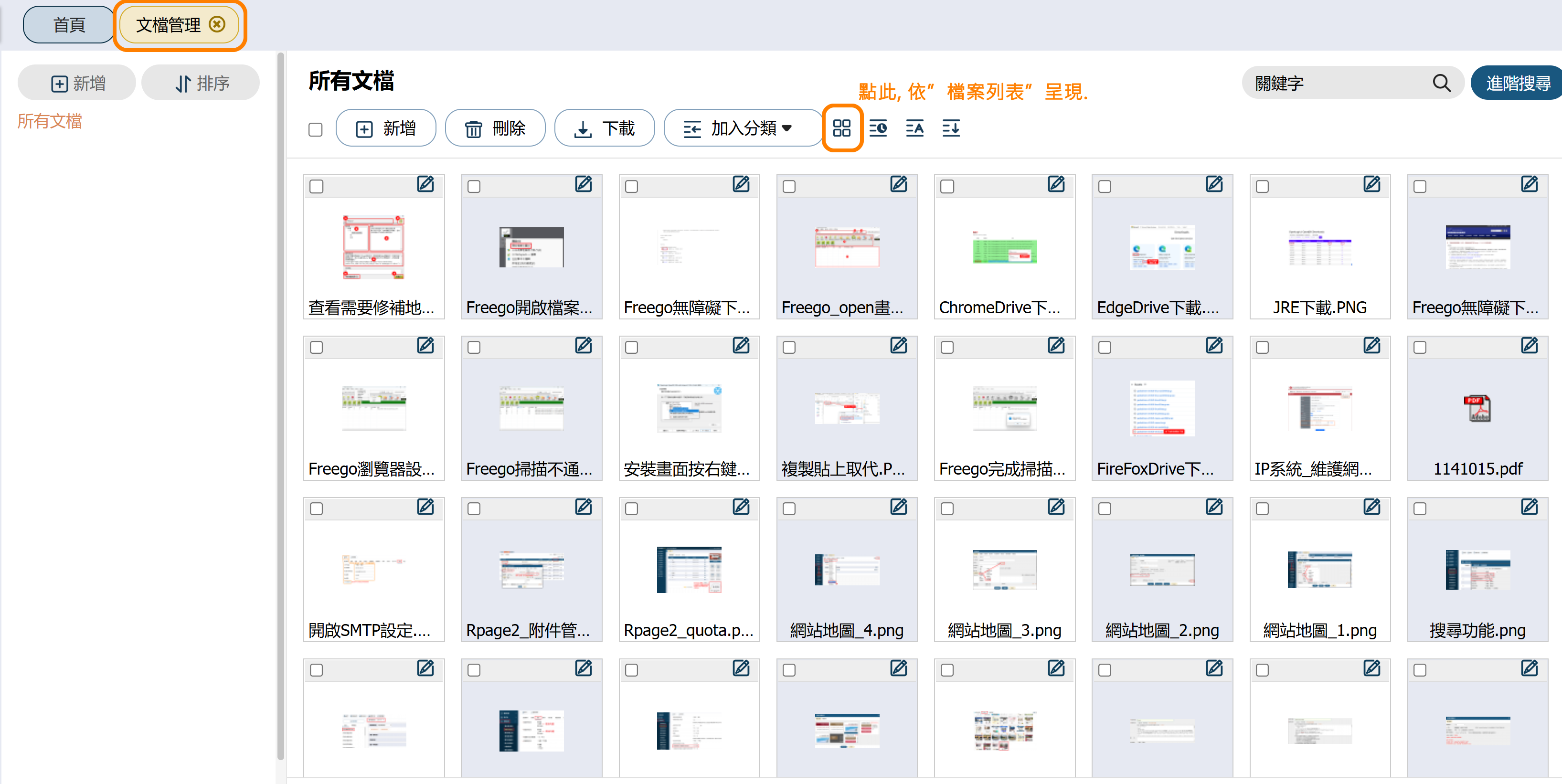This screenshot has height=784, width=1562.
Task: Check the select-all checkbox above the toolbar
Action: tap(315, 129)
